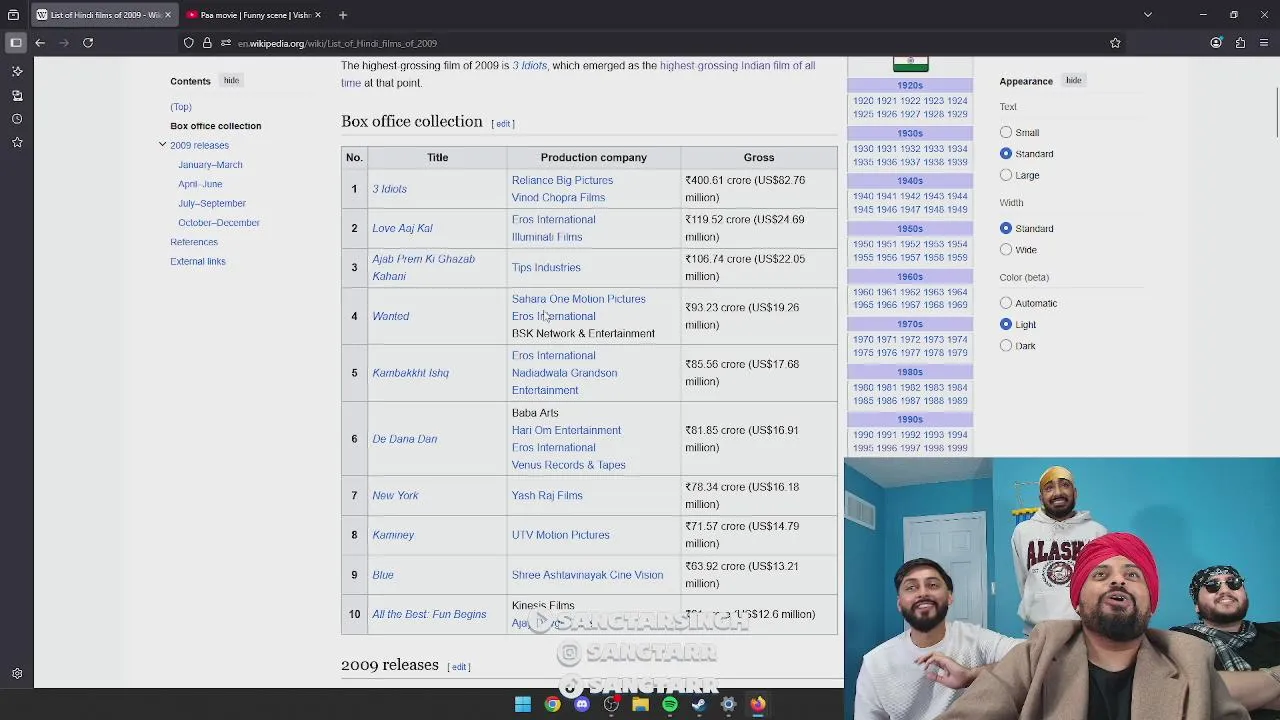Open the tracking protection shield icon
The width and height of the screenshot is (1280, 720).
(189, 43)
